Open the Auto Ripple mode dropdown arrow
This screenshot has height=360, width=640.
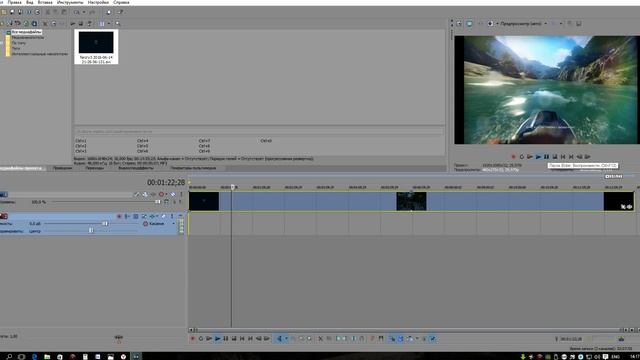point(417,339)
